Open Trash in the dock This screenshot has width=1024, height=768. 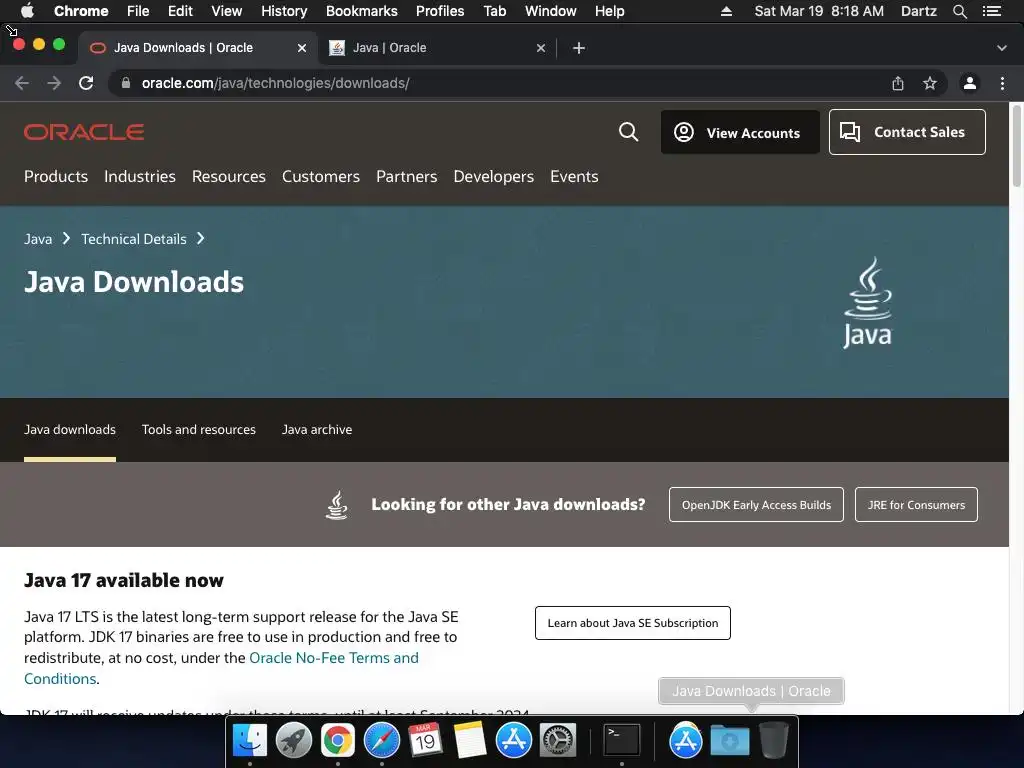tap(774, 741)
